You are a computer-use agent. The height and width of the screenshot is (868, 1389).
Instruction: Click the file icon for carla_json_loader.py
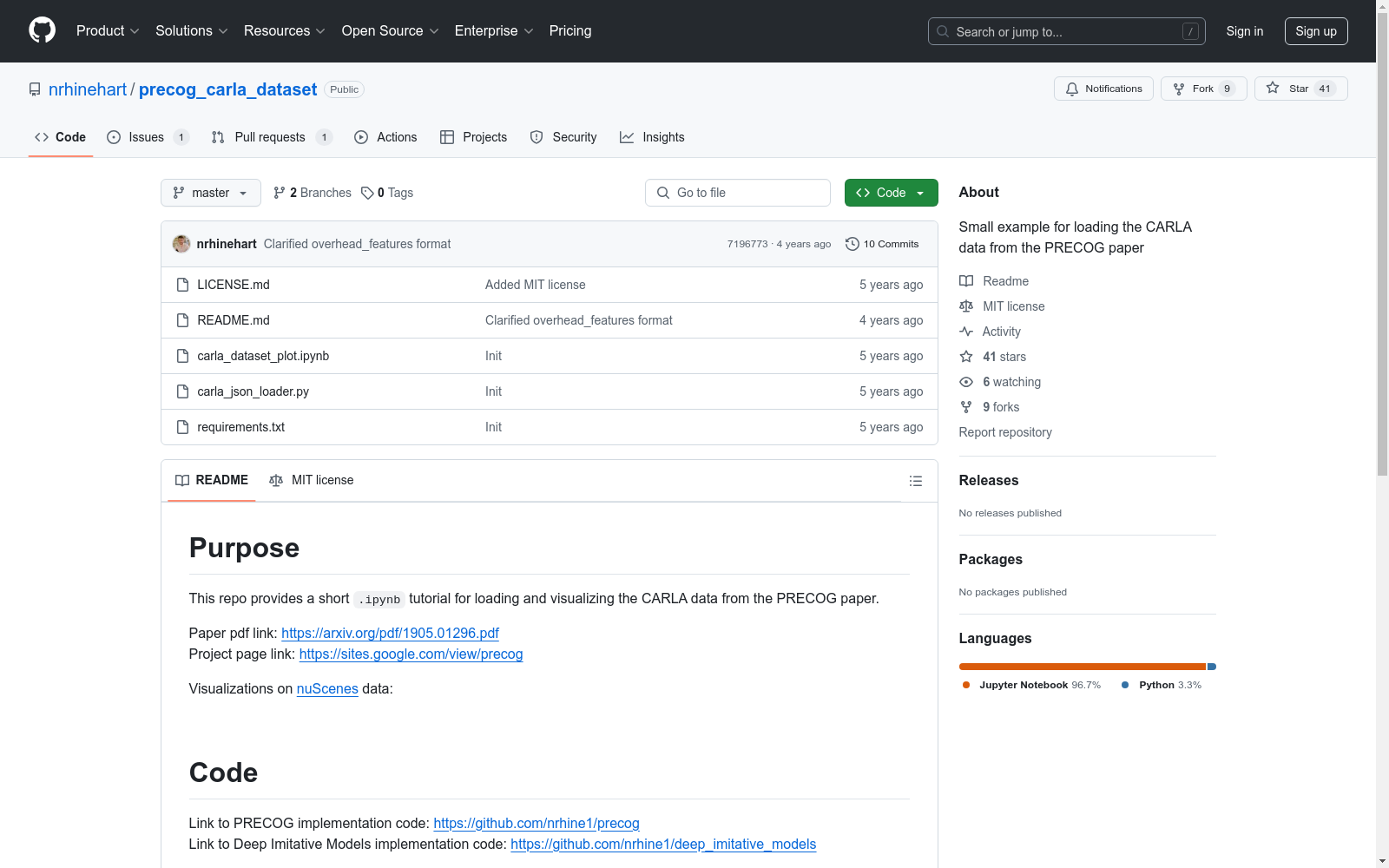point(182,391)
